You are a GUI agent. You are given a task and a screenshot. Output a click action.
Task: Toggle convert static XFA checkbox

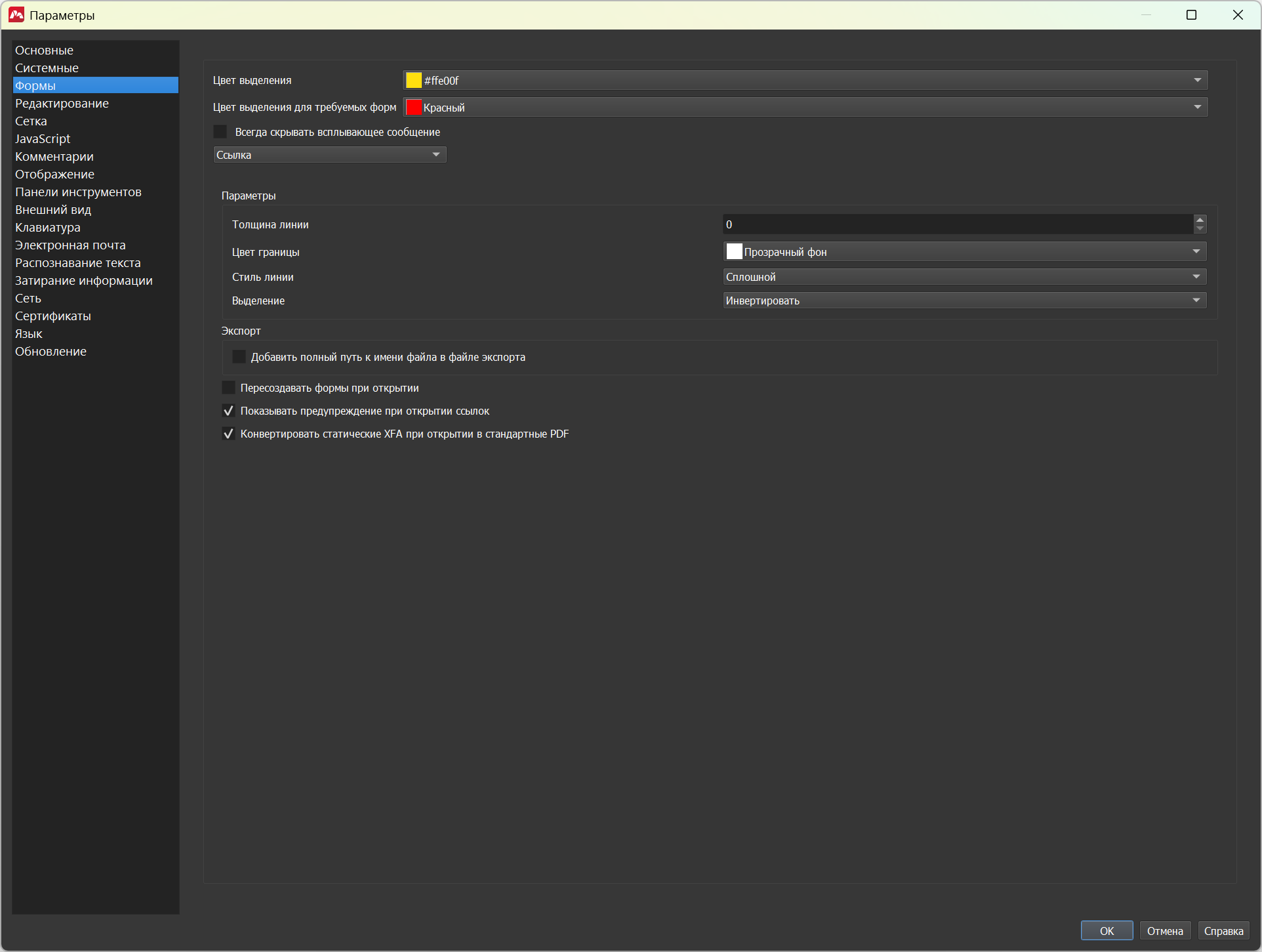[x=228, y=434]
